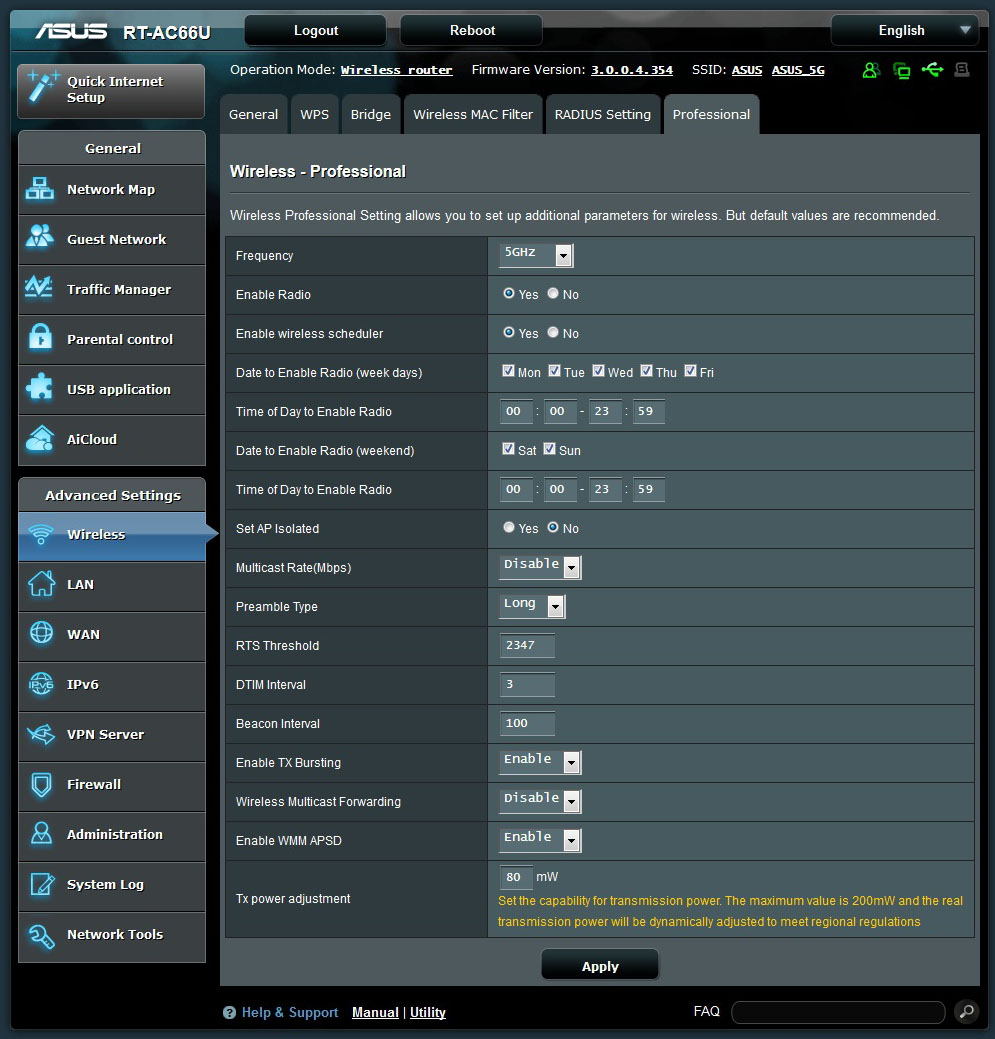Open the Enable WMM APSD dropdown
This screenshot has height=1039, width=995.
[540, 840]
